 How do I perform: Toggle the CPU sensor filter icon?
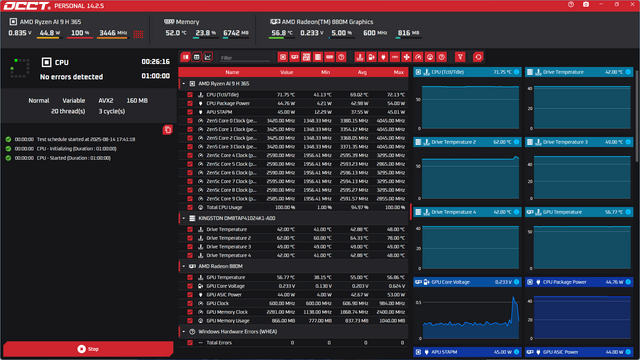coord(283,57)
